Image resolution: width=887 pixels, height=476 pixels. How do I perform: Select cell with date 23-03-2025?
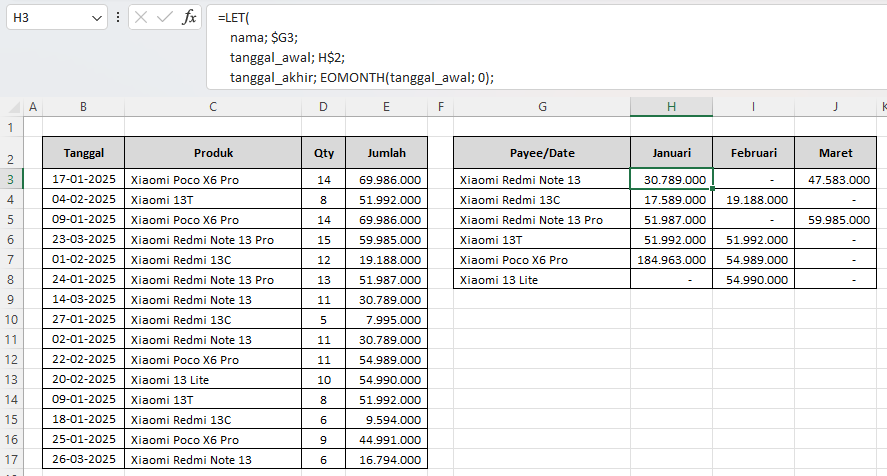click(84, 239)
